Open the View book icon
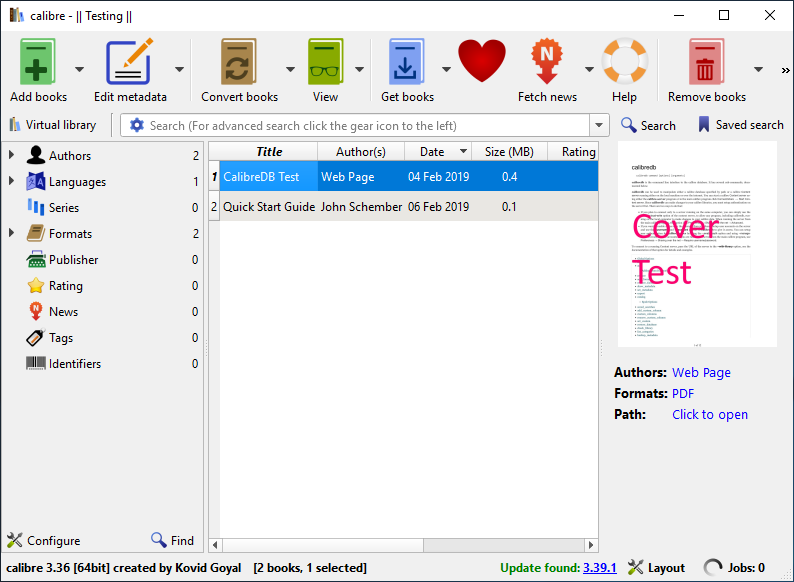The width and height of the screenshot is (794, 582). (x=325, y=62)
